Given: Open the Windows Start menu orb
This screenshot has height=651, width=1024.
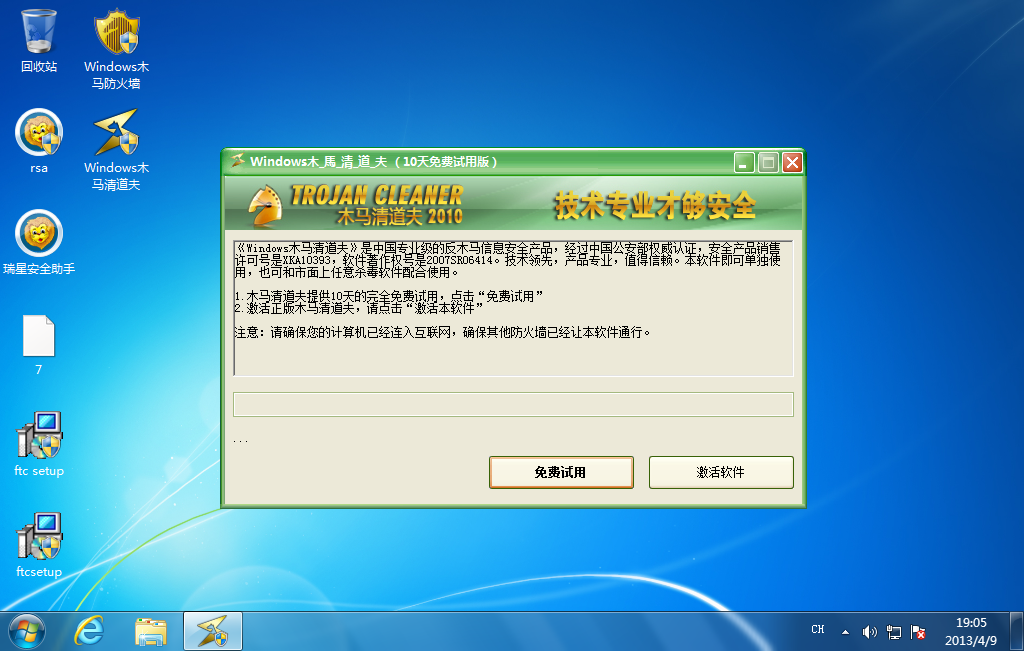Looking at the screenshot, I should coord(27,631).
